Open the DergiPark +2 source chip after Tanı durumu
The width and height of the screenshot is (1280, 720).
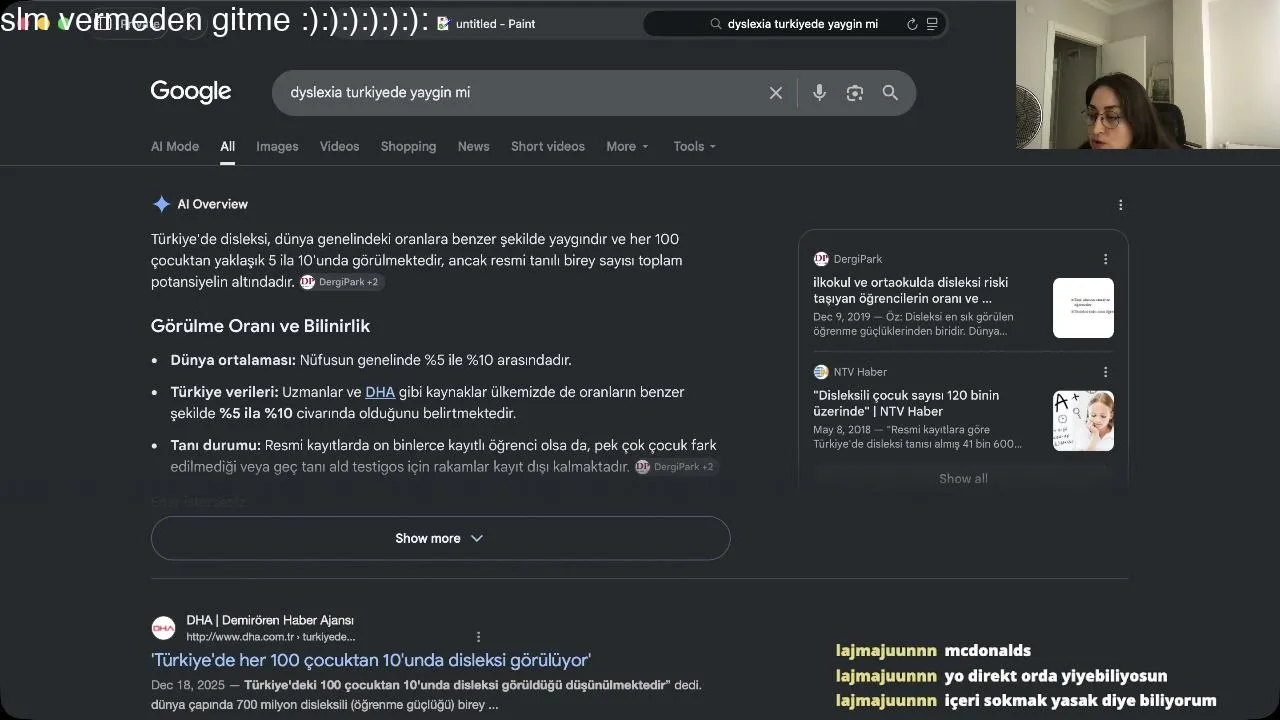click(676, 467)
